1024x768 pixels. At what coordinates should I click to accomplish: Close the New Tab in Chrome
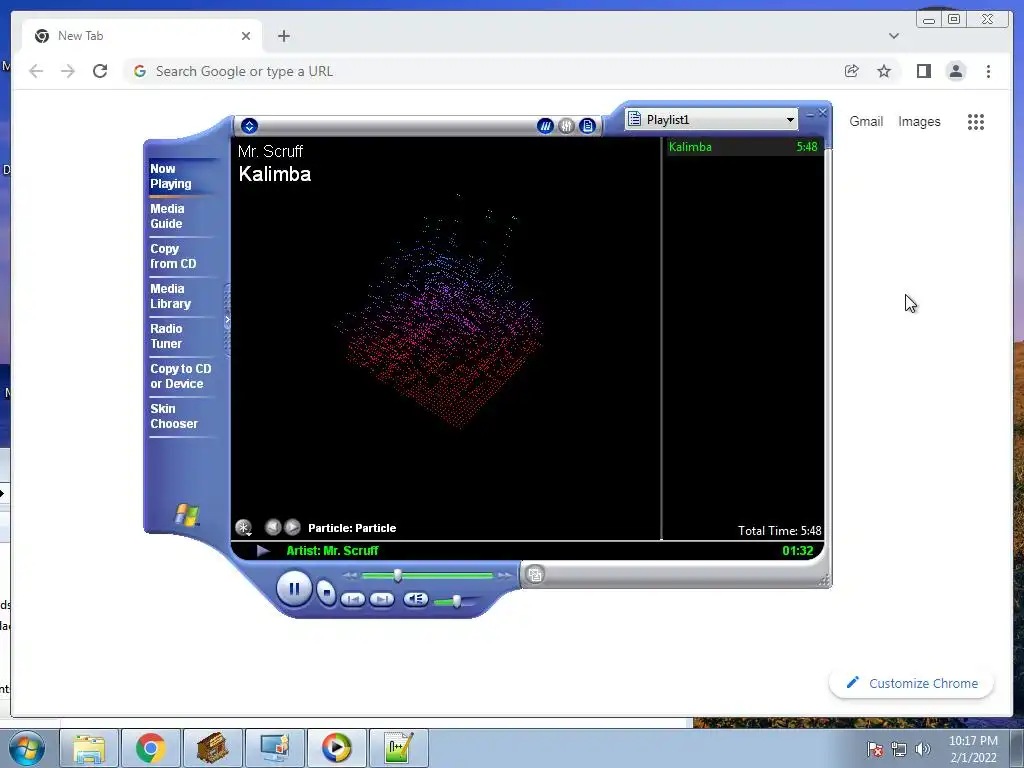pos(246,36)
